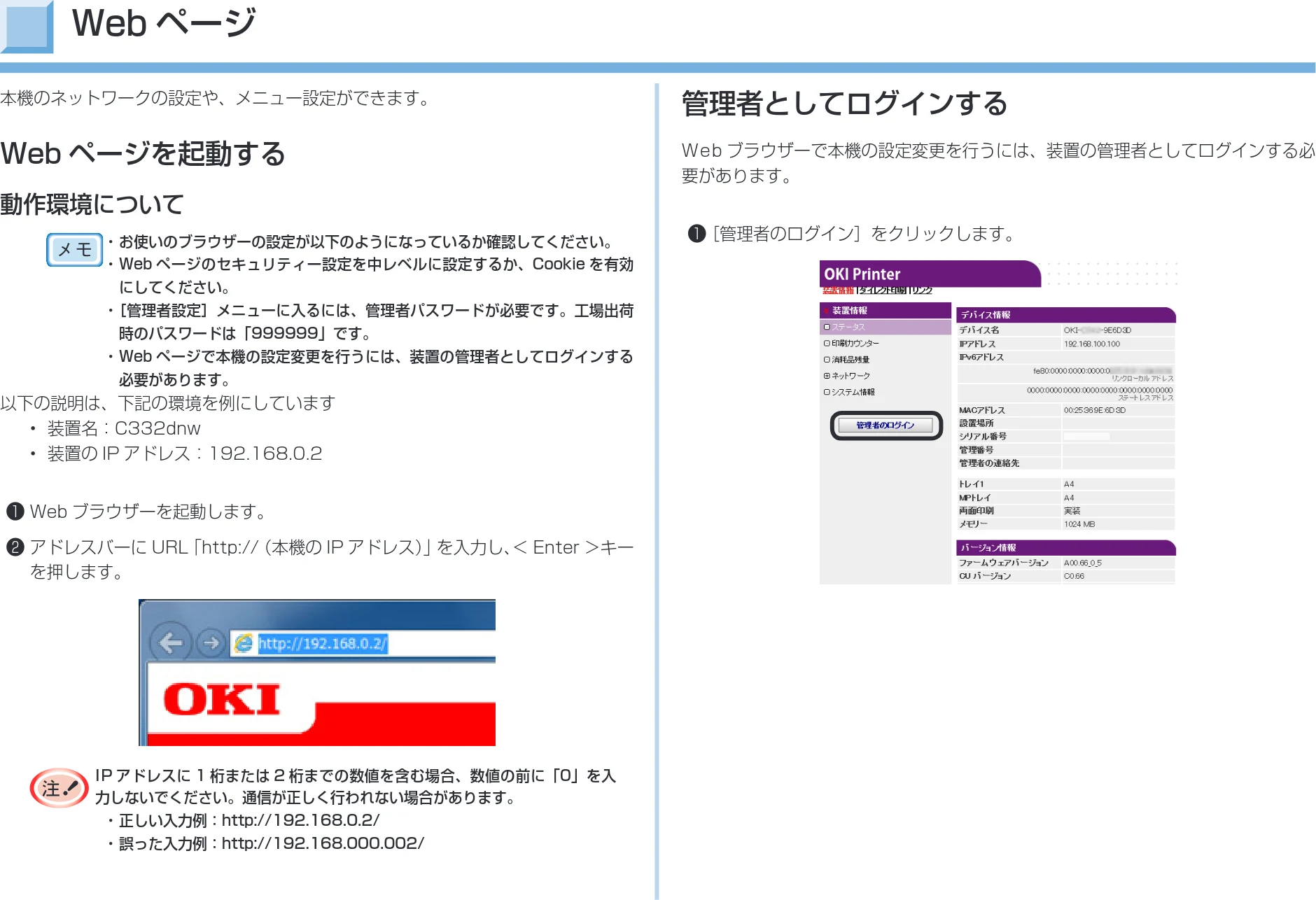The image size is (1316, 900).
Task: Click the ステートレスアドレス caption
Action: 1145,398
